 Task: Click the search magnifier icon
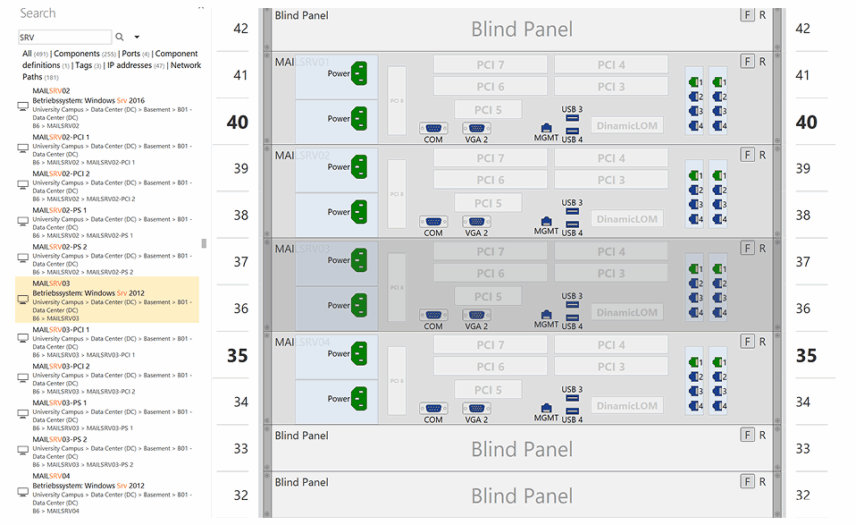[x=120, y=37]
